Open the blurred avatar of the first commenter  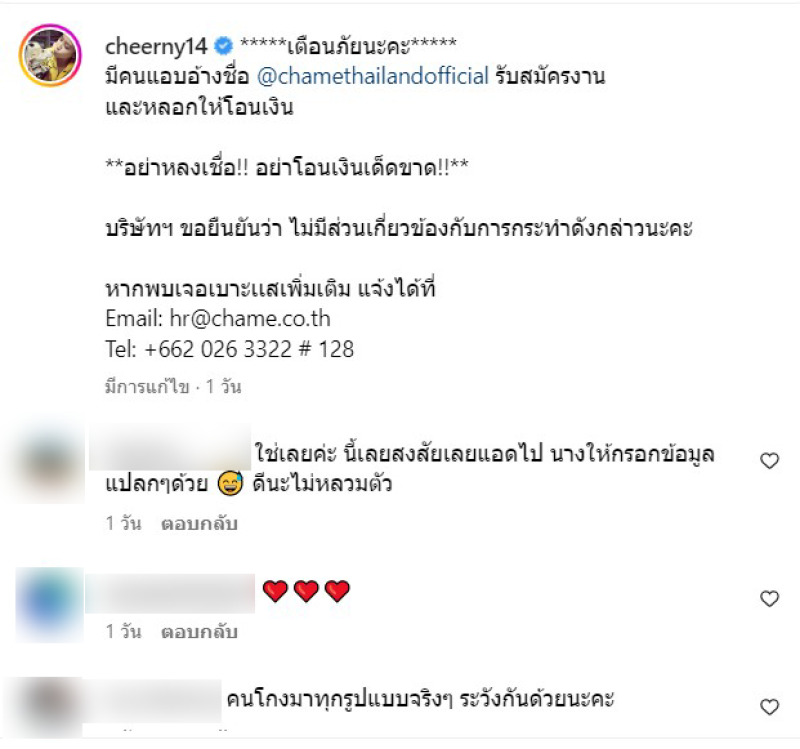[49, 464]
